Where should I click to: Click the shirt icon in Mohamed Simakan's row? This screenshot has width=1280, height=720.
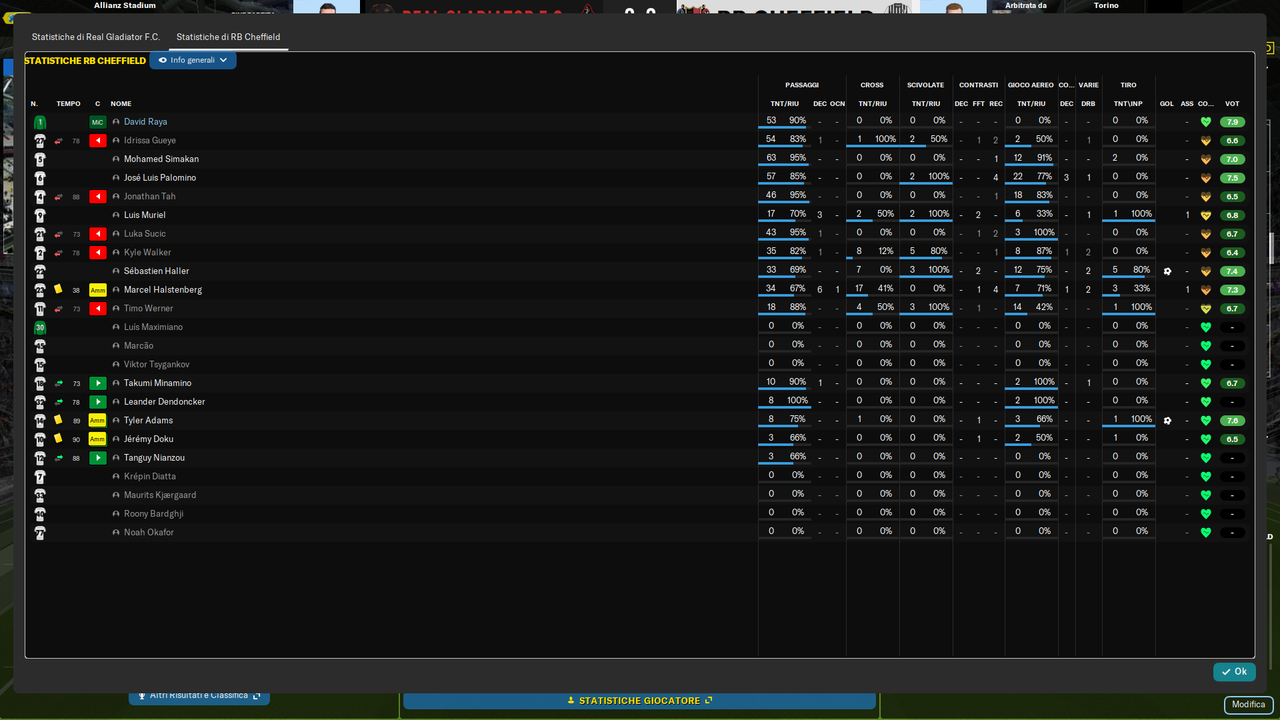[x=40, y=159]
